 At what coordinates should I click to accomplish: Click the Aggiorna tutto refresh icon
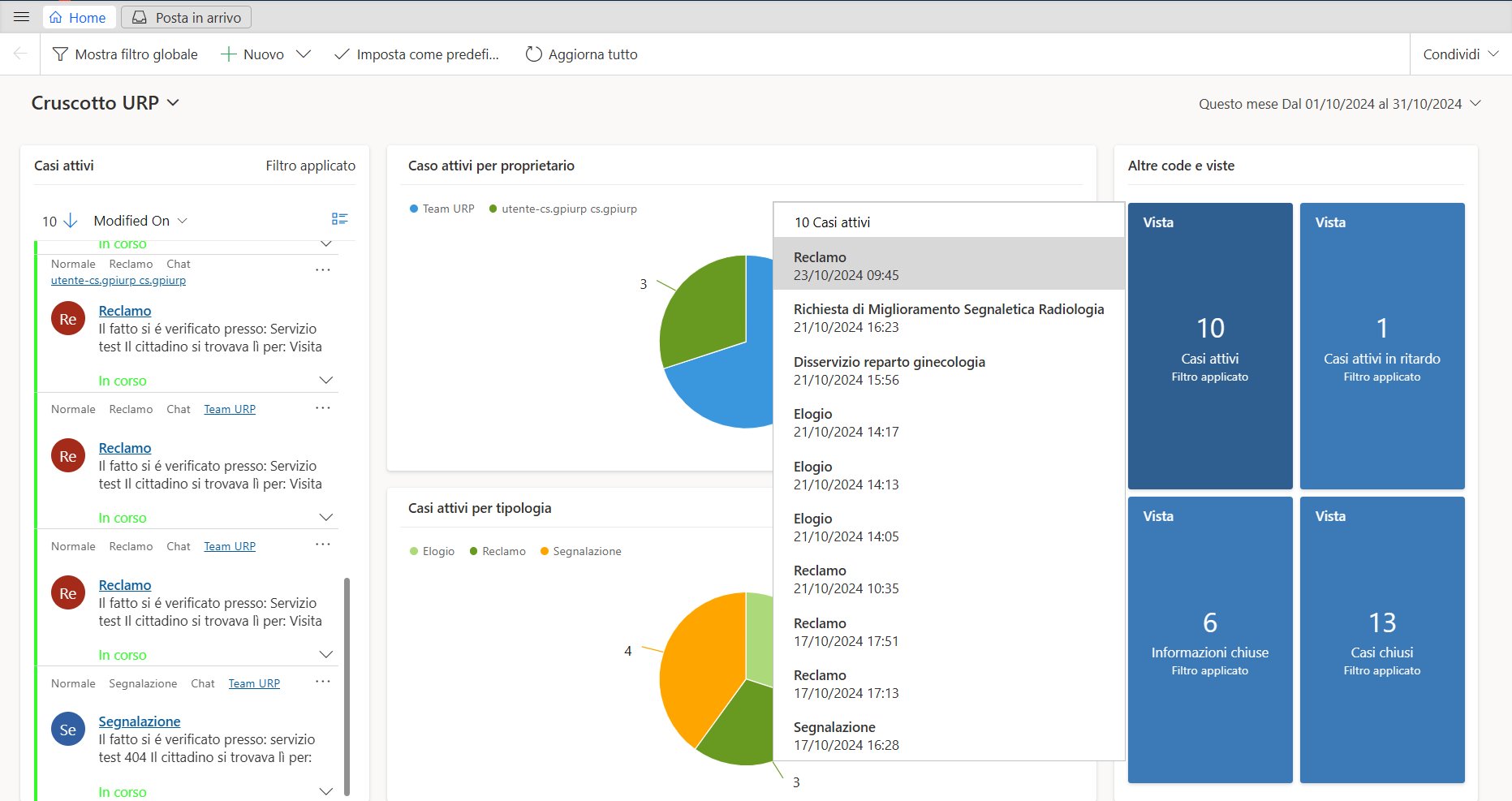pos(533,54)
